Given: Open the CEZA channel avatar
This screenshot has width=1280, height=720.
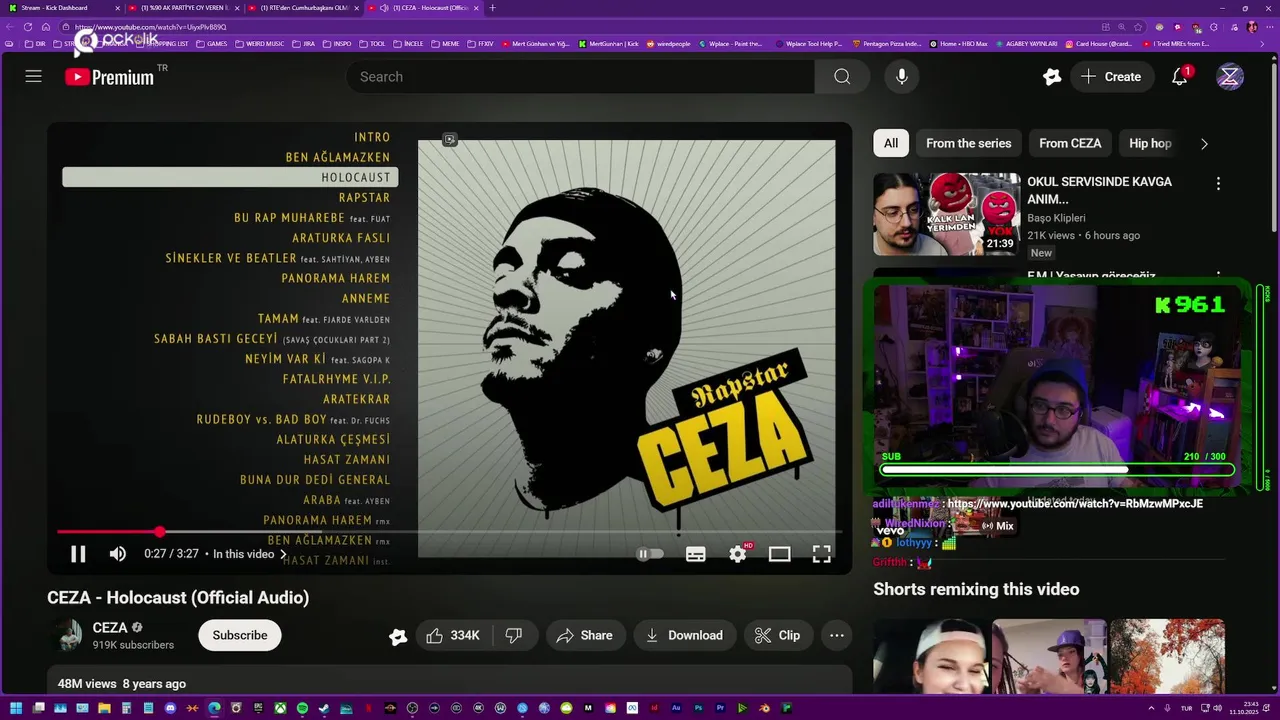Looking at the screenshot, I should pyautogui.click(x=67, y=635).
